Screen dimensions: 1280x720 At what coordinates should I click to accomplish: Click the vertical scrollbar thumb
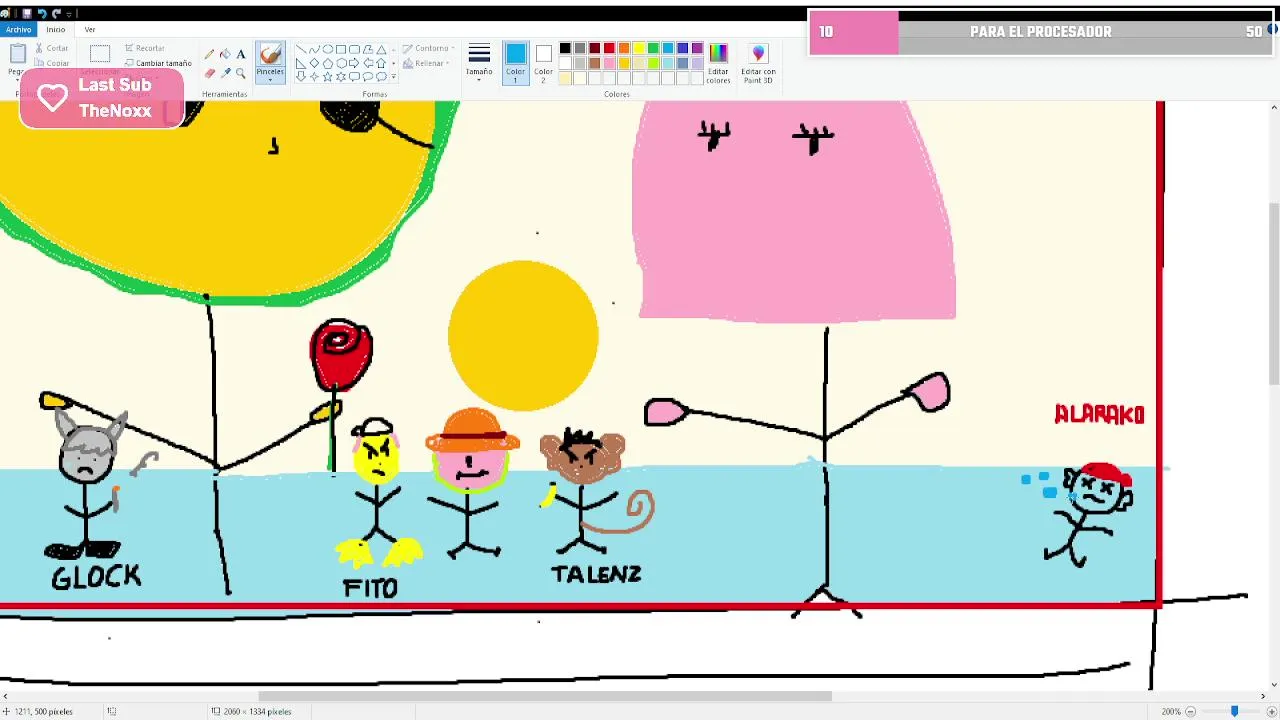point(1274,293)
